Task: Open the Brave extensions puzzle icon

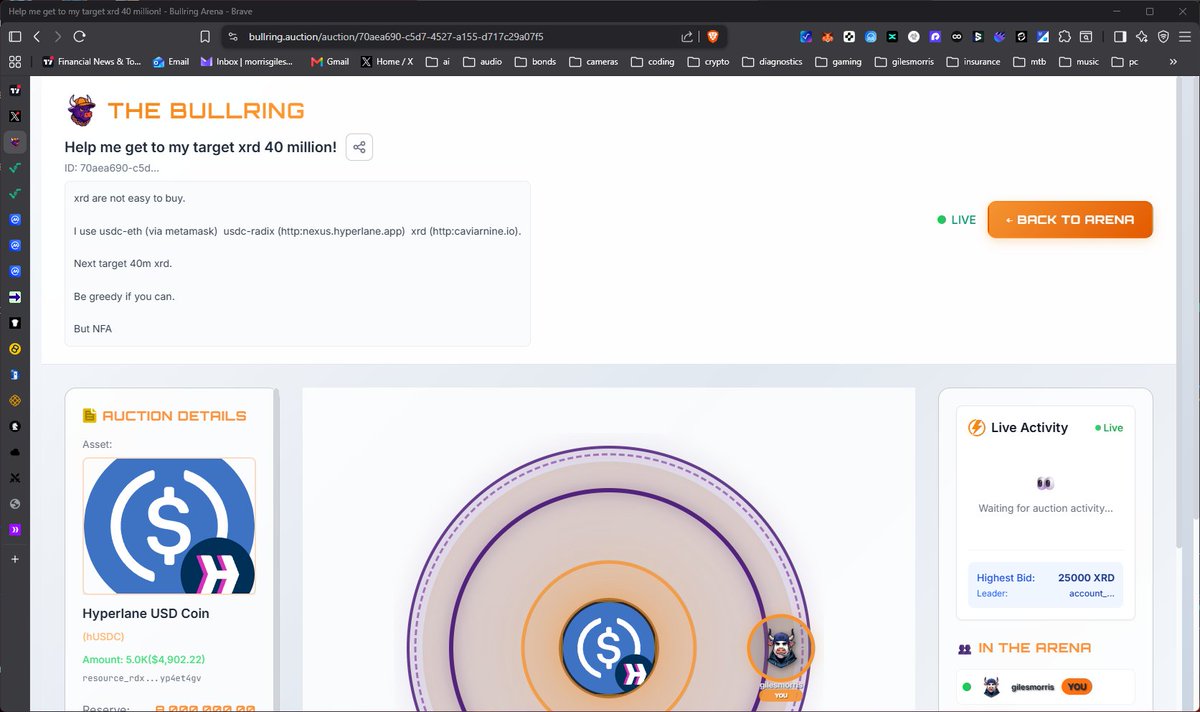Action: [x=1064, y=36]
